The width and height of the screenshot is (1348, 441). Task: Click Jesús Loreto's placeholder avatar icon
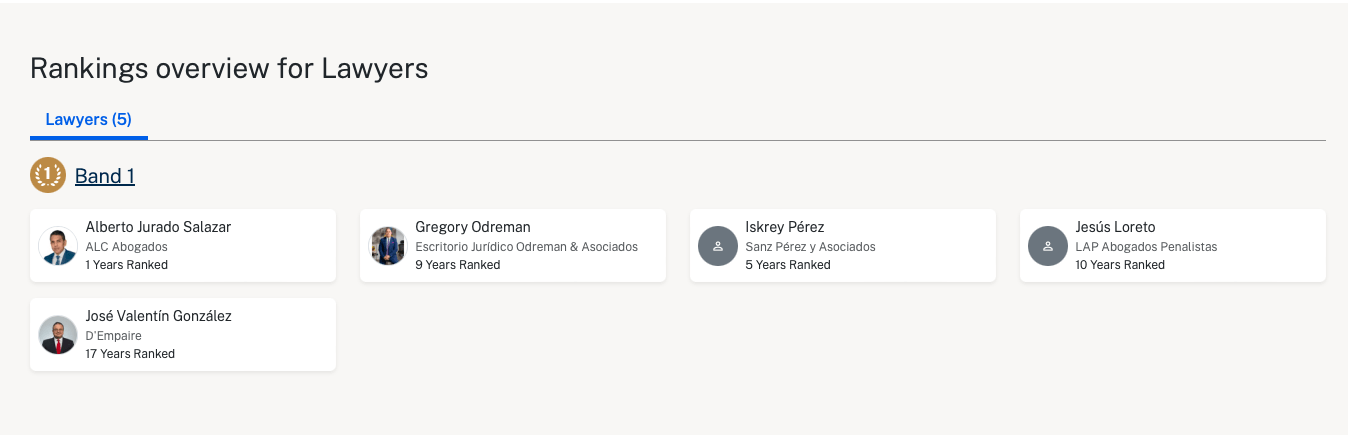[x=1047, y=246]
